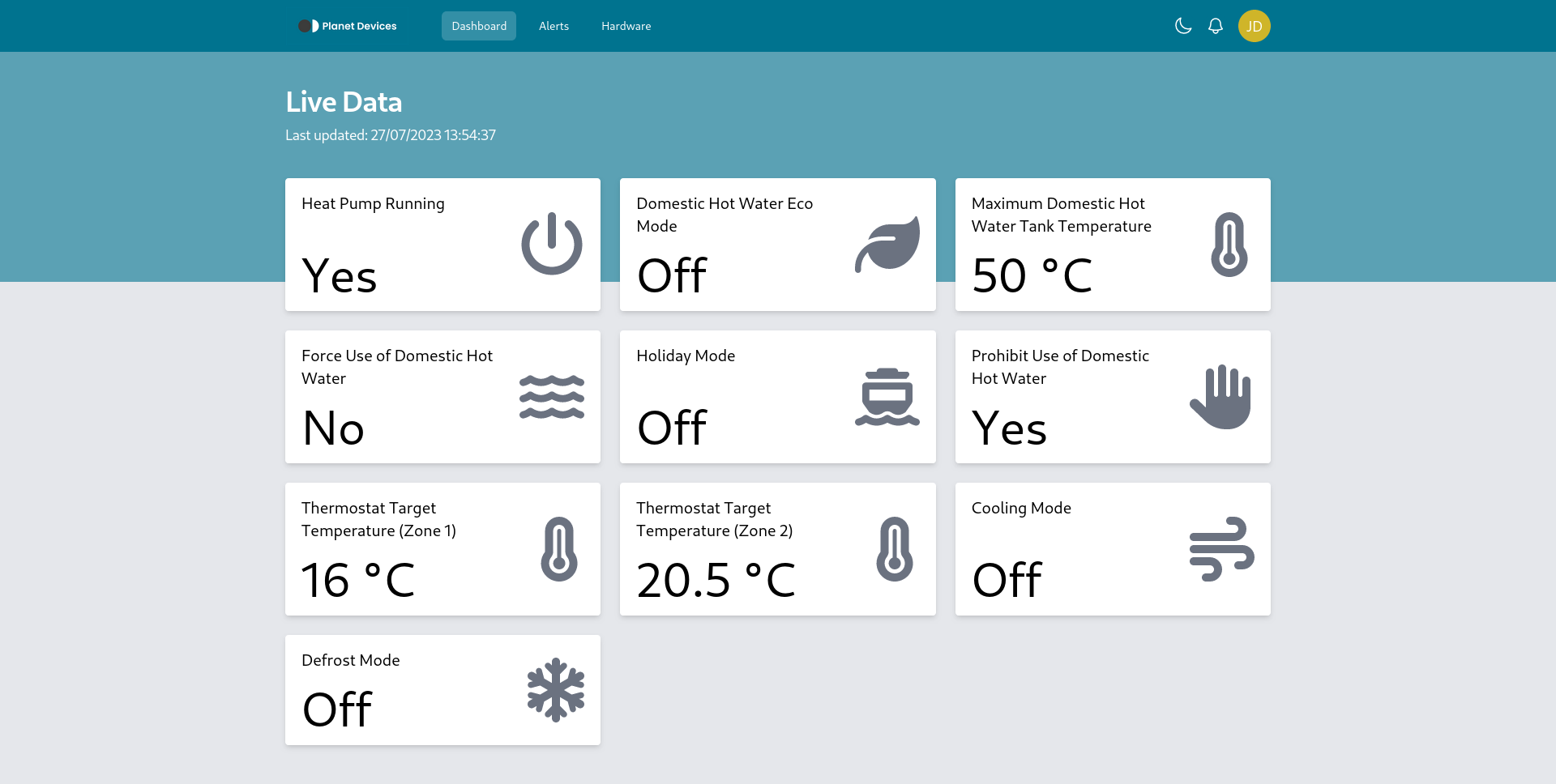This screenshot has width=1556, height=784.
Task: Select the ship icon on Holiday Mode card
Action: click(x=887, y=396)
